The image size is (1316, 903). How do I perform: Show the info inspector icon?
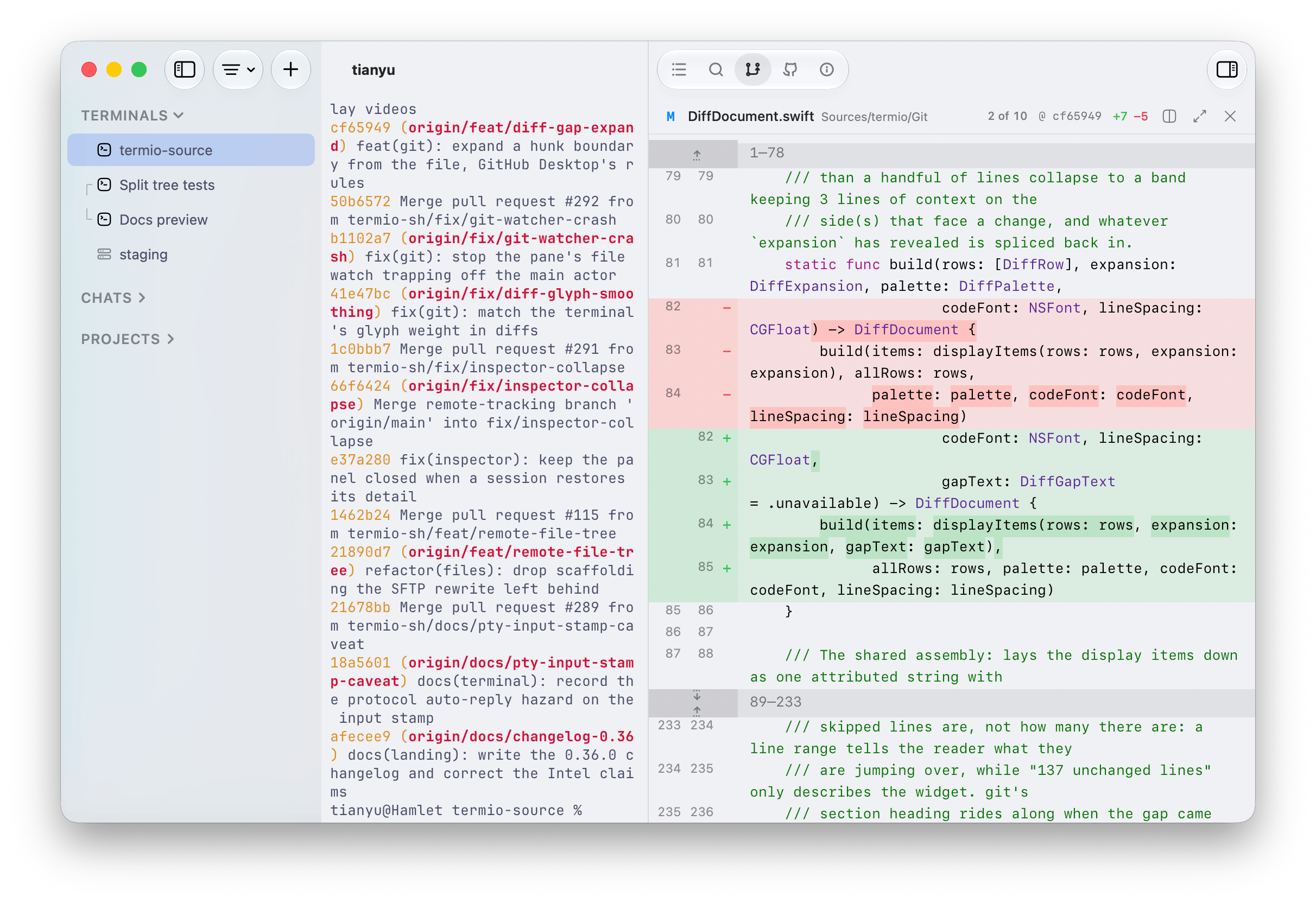click(x=827, y=69)
